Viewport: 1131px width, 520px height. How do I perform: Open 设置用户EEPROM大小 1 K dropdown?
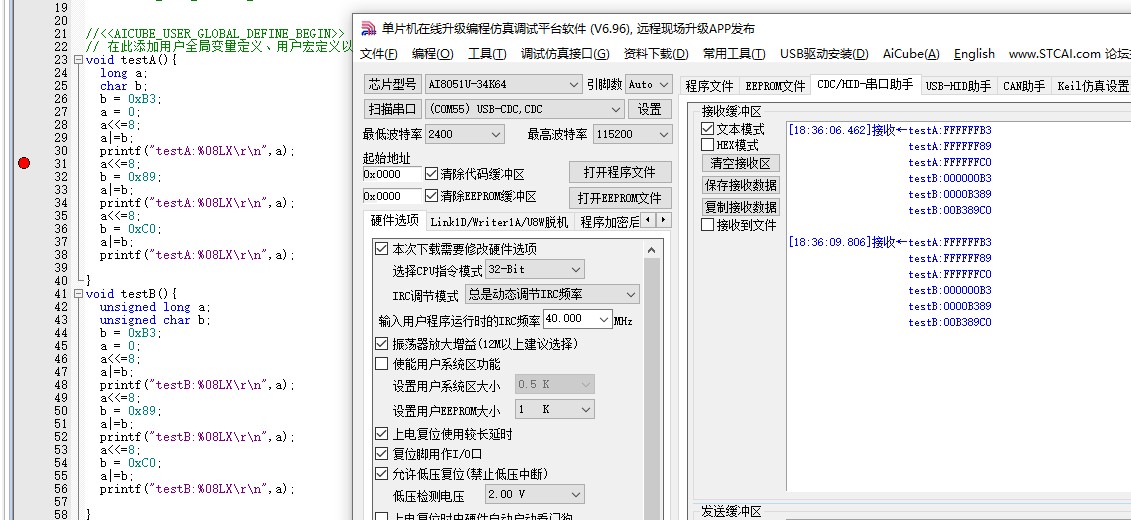tap(555, 410)
